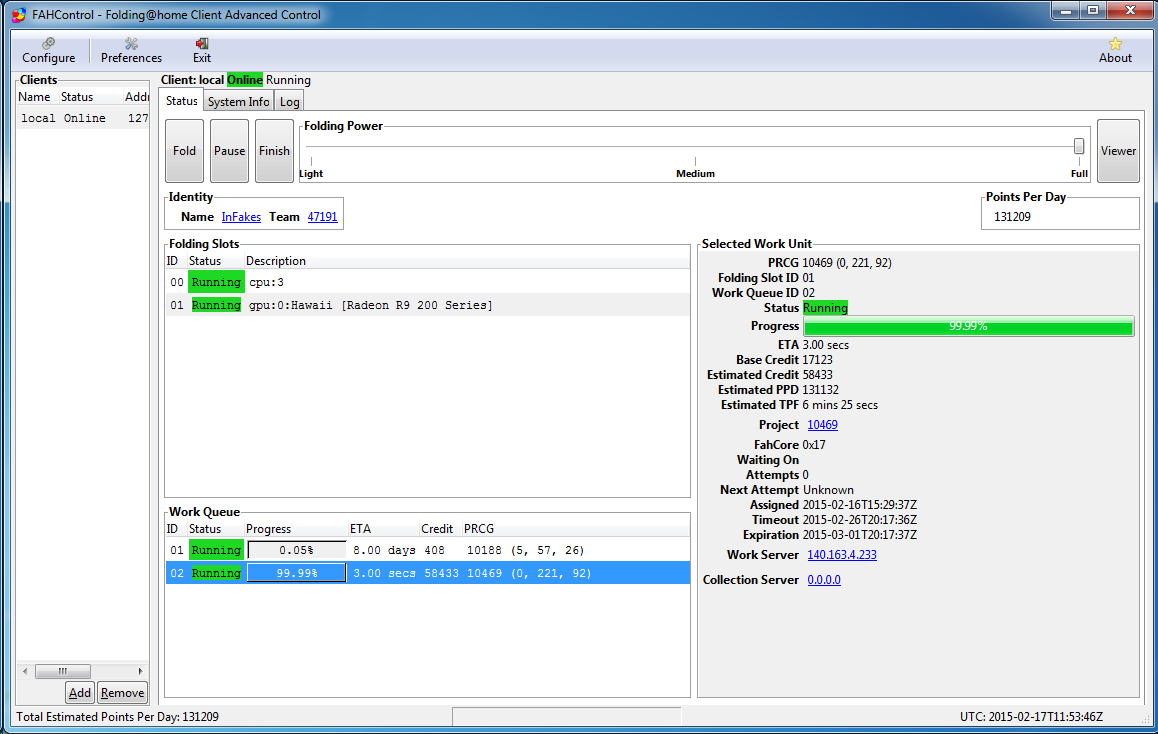
Task: Click Work Queue ETA column header
Action: (x=383, y=529)
